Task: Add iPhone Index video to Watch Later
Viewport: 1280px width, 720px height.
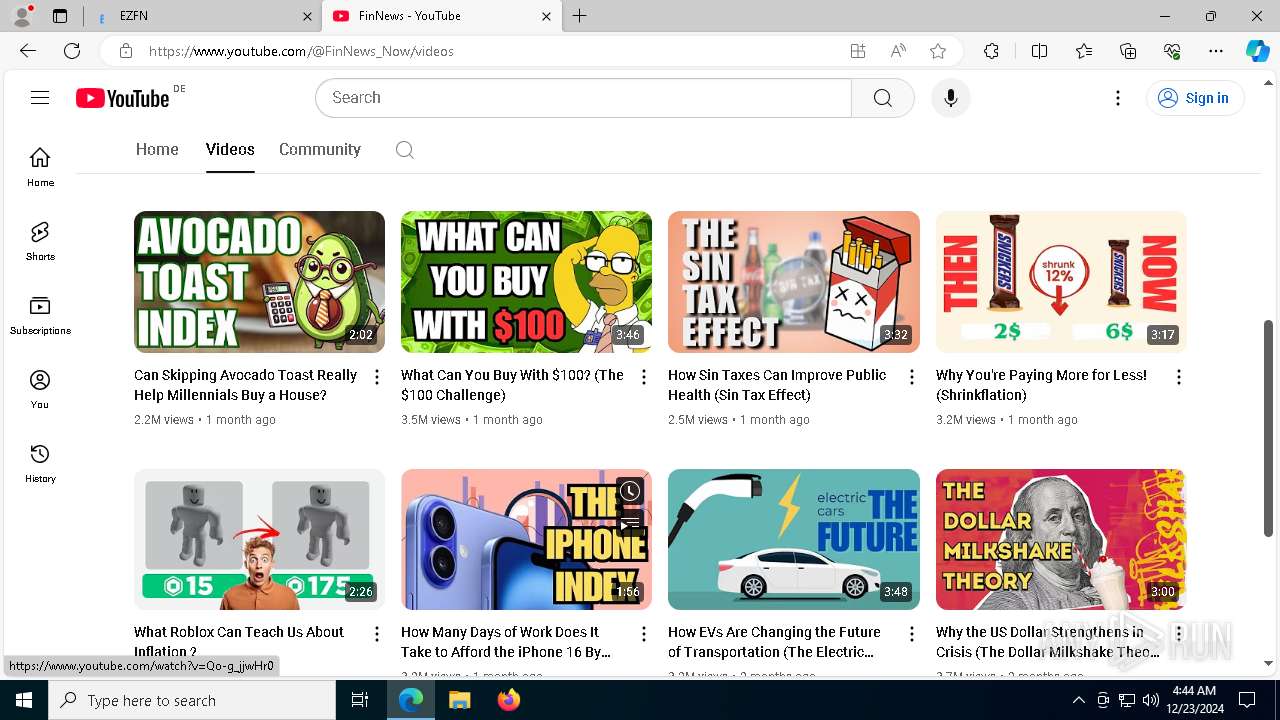Action: click(x=630, y=491)
